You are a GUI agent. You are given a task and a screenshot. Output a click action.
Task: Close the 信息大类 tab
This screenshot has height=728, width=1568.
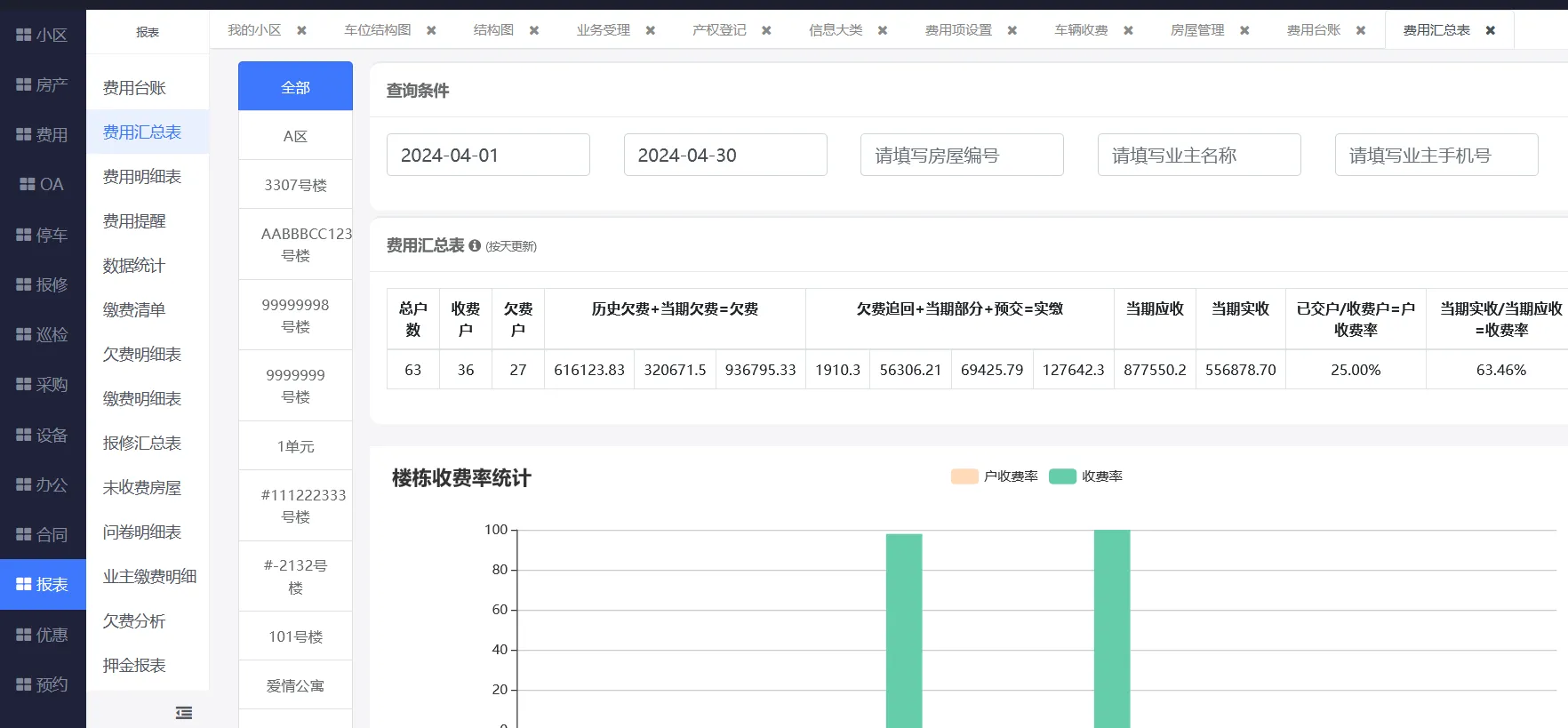pyautogui.click(x=883, y=30)
